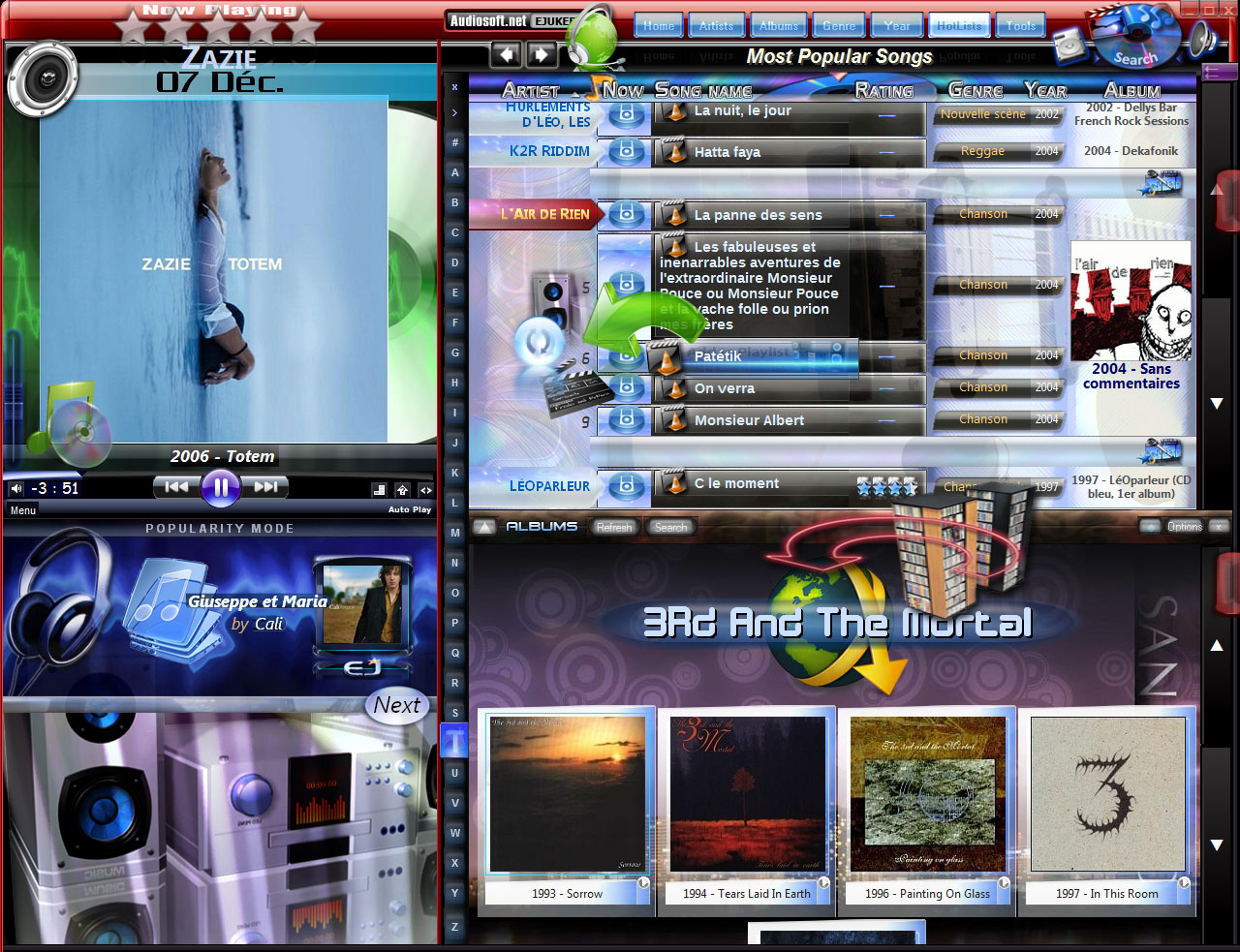This screenshot has height=952, width=1240.
Task: Set star rating for C le moment
Action: tap(886, 486)
